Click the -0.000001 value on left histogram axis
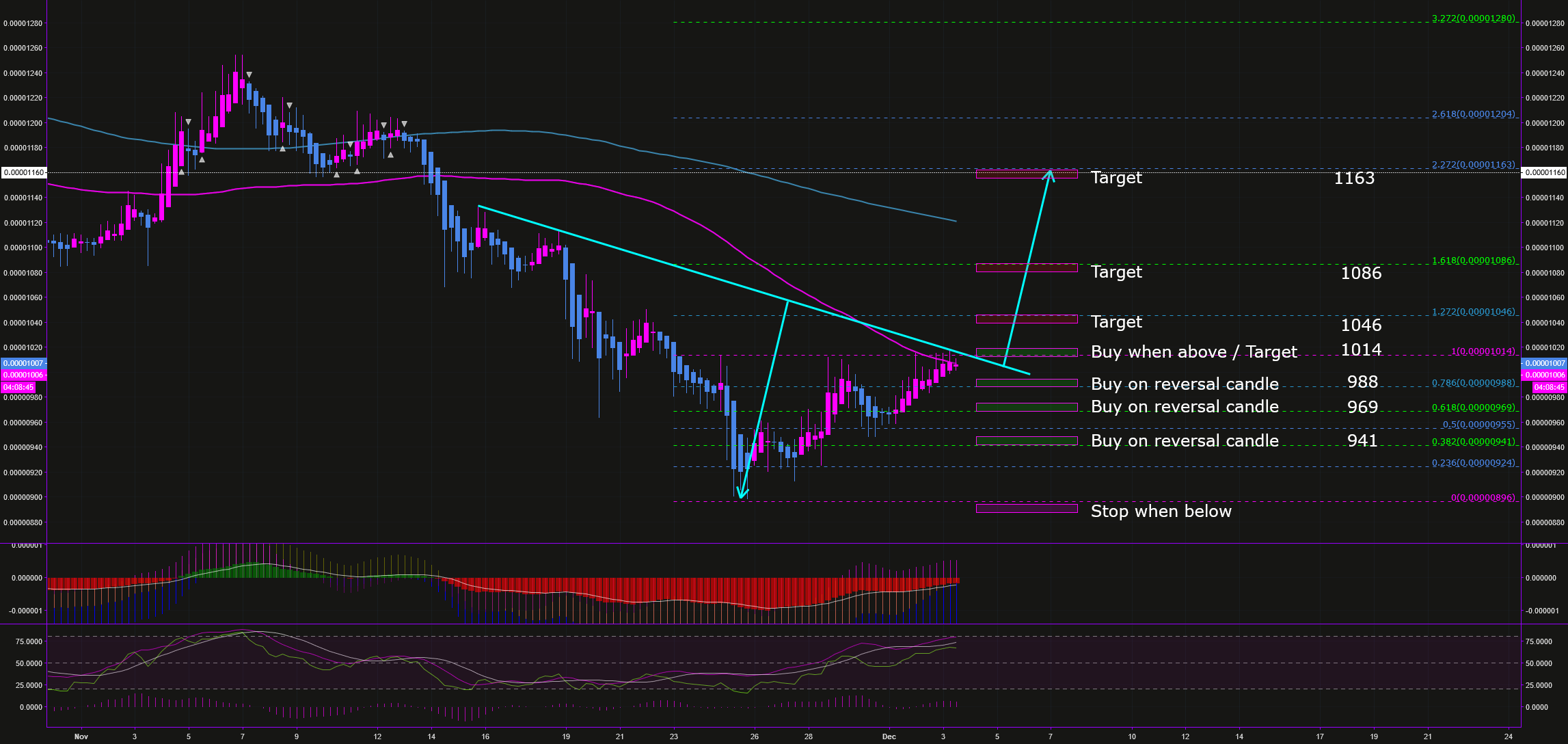The height and width of the screenshot is (744, 1568). pos(25,611)
